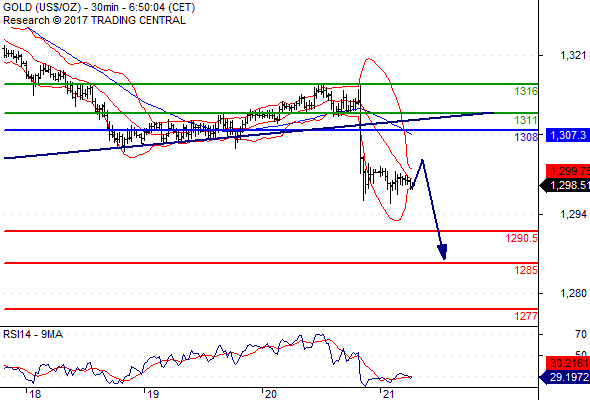Click the 1,307.3 blue price tag

568,135
